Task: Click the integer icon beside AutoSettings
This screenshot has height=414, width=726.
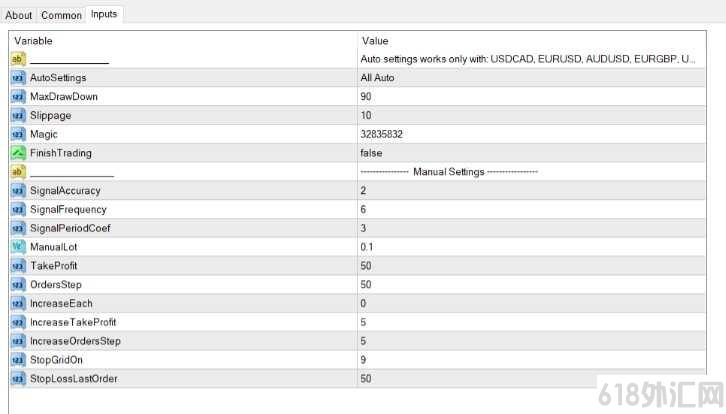Action: click(x=18, y=78)
